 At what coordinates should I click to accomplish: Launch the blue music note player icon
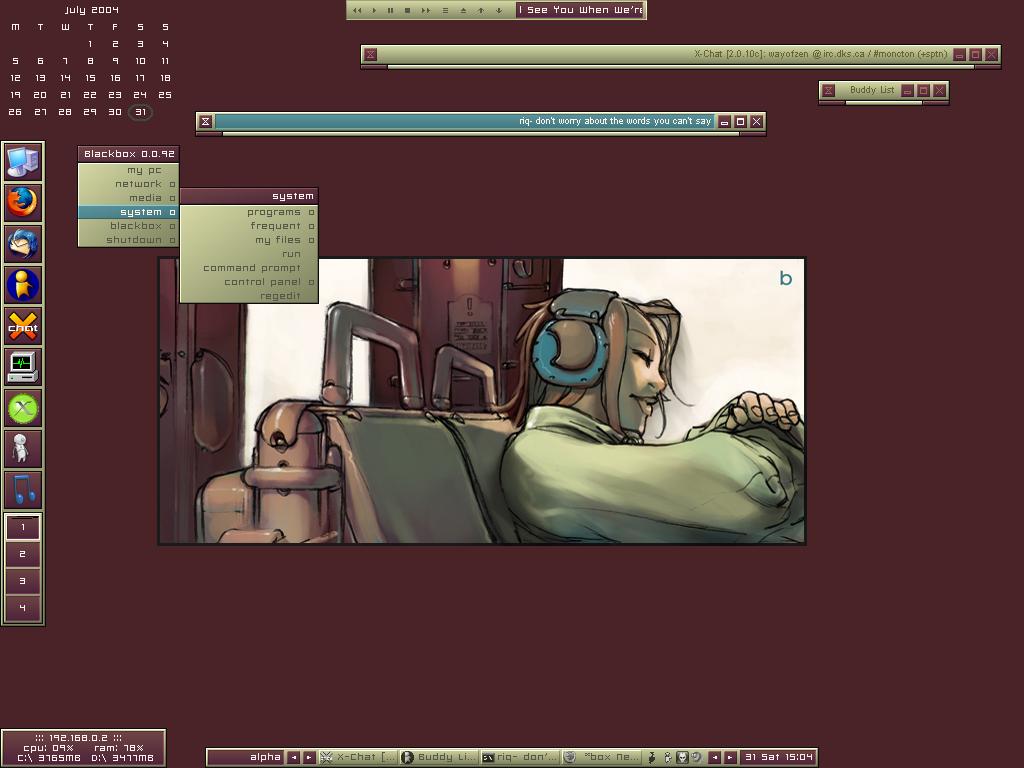coord(23,489)
